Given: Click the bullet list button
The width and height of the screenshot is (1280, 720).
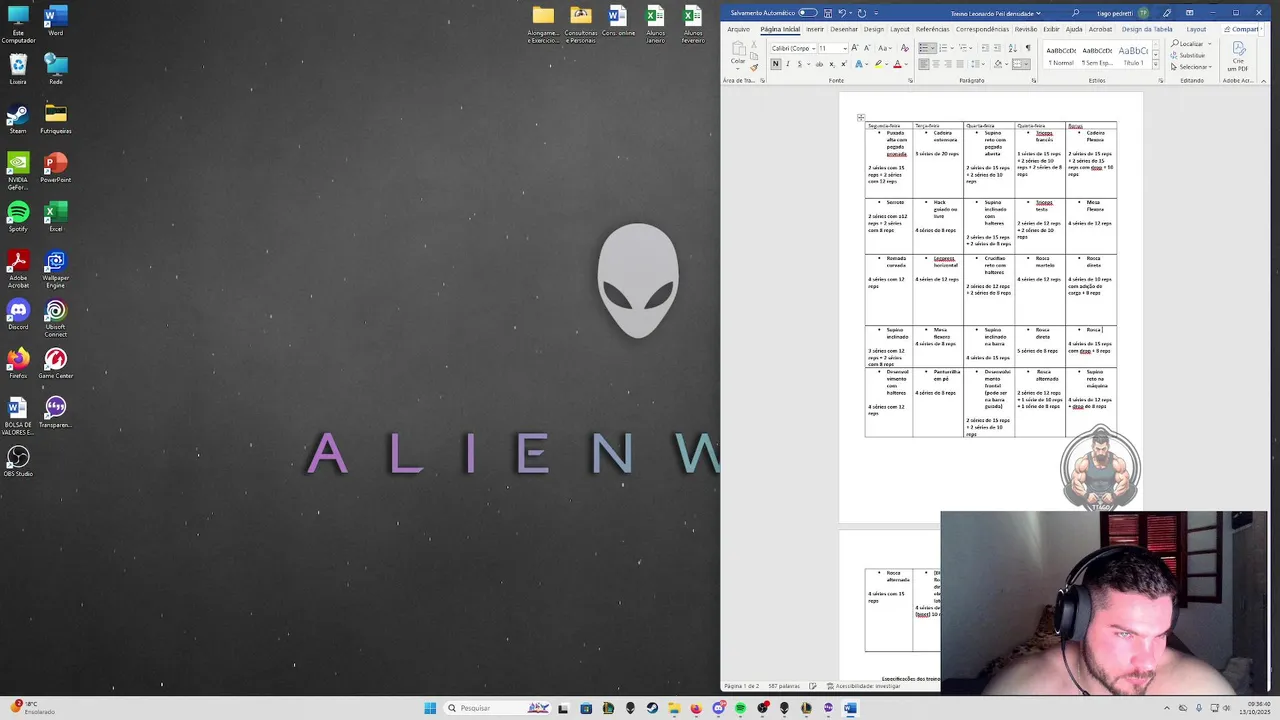Looking at the screenshot, I should 923,48.
